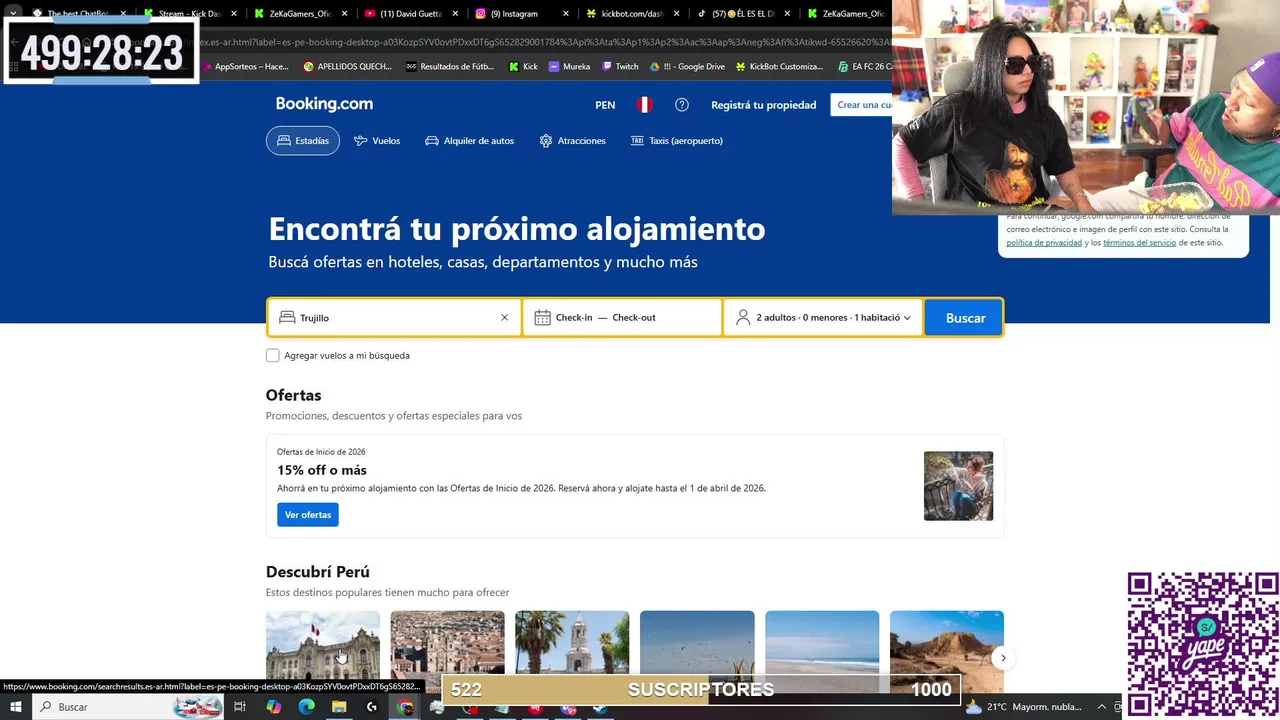Show hidden system tray icons
Image resolution: width=1280 pixels, height=720 pixels.
pos(1102,707)
